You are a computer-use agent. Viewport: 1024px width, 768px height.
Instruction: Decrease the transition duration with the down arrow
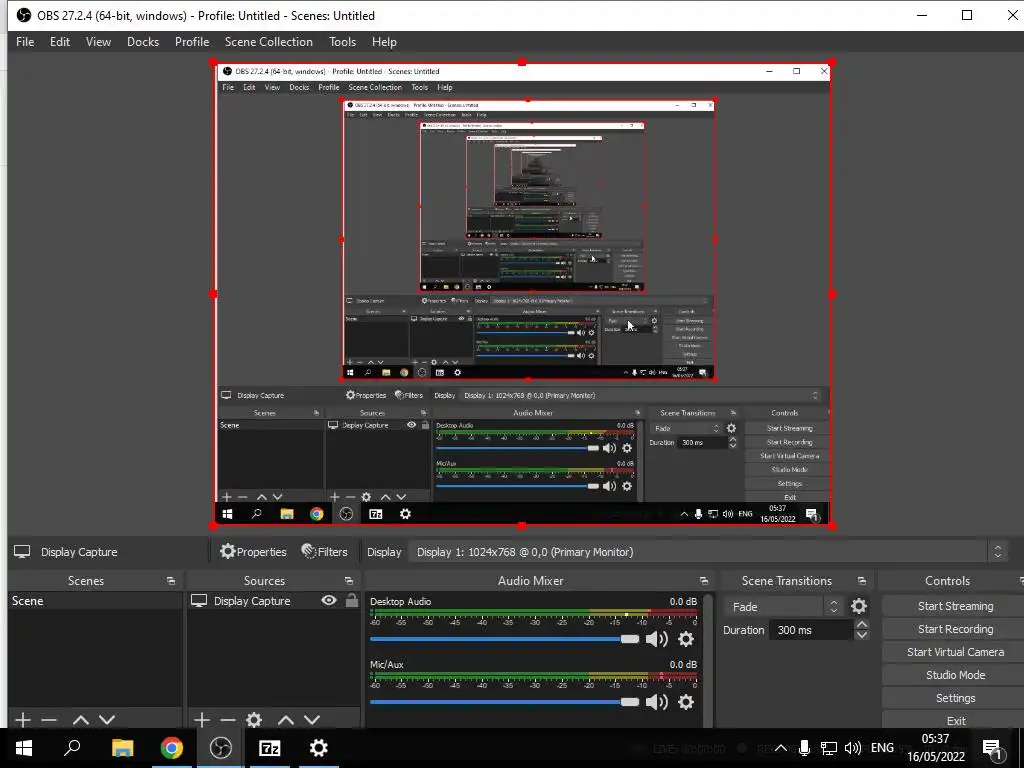pyautogui.click(x=861, y=635)
